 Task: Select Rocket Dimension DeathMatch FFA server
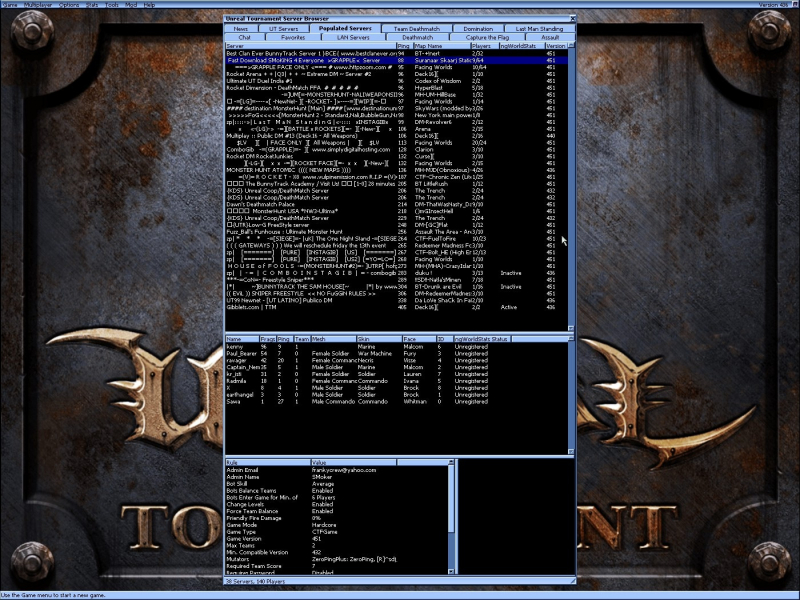396,88
